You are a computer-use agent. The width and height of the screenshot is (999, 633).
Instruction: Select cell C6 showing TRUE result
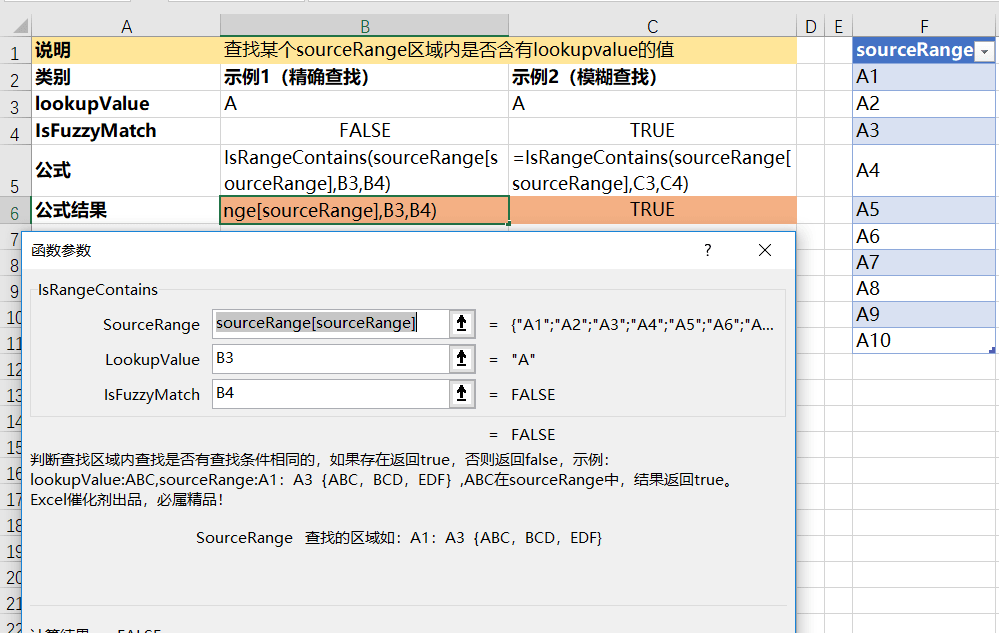click(x=652, y=210)
